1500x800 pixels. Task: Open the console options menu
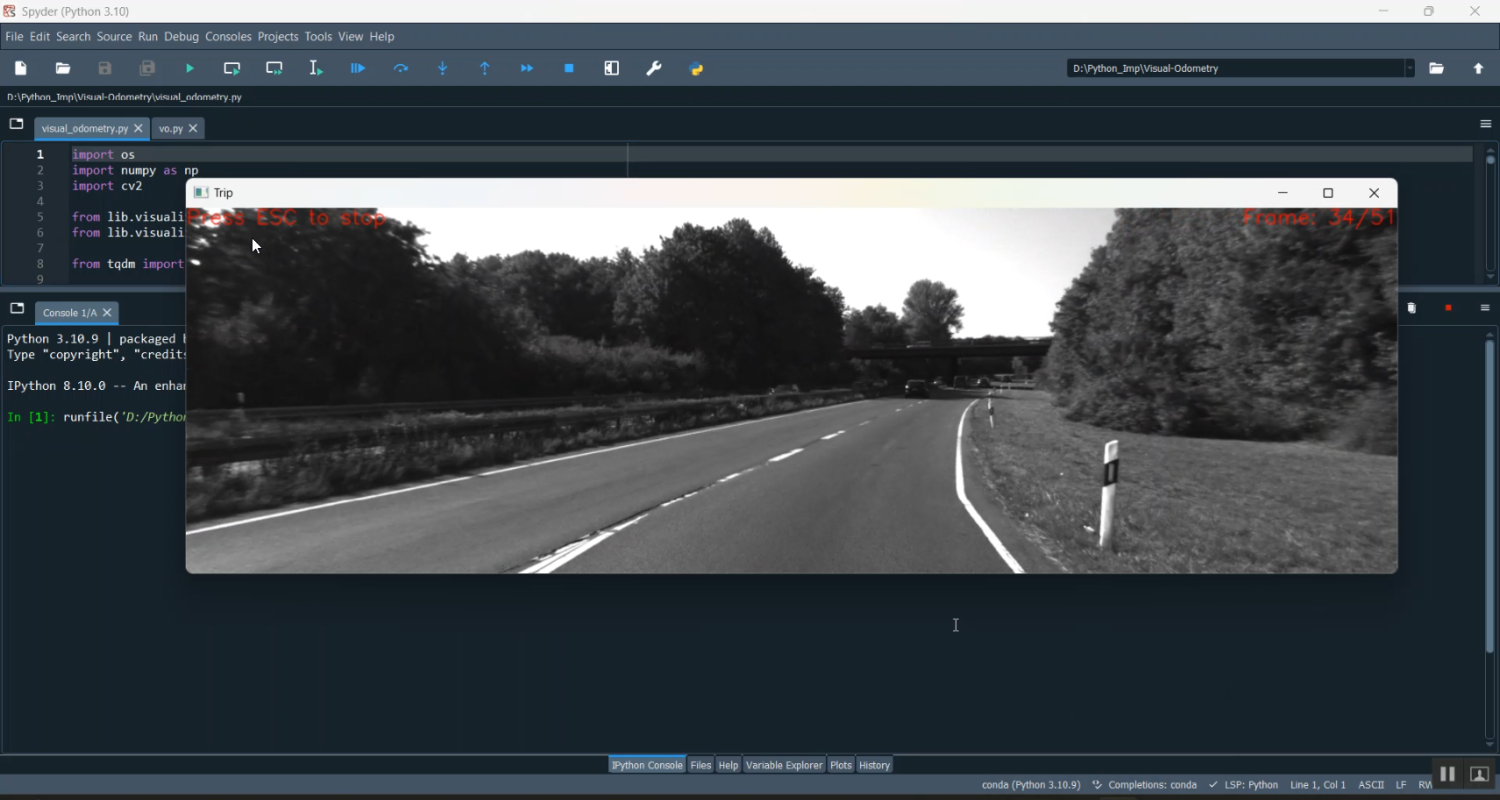click(1484, 308)
